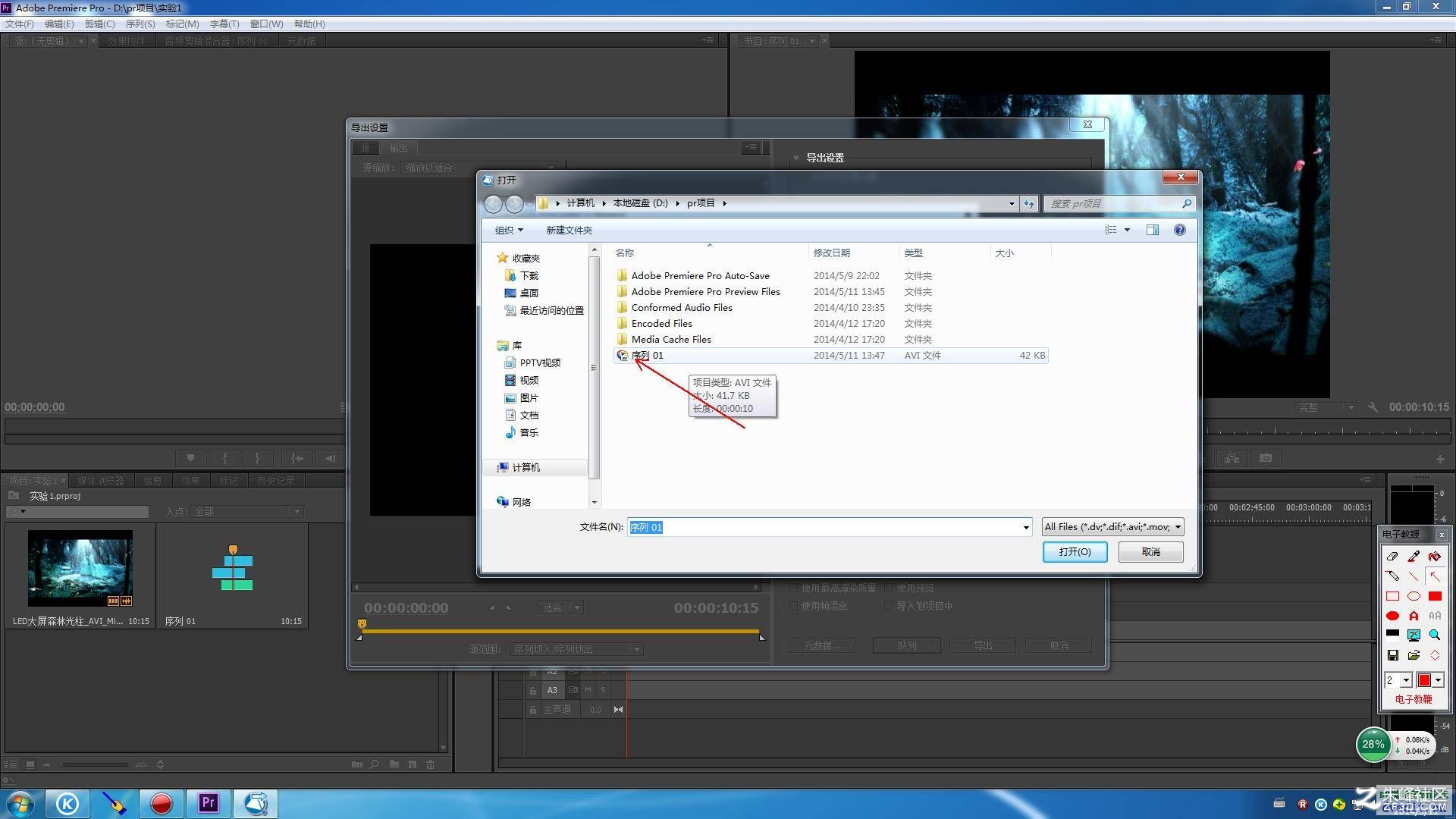Switch project panel to icon view

coord(30,764)
